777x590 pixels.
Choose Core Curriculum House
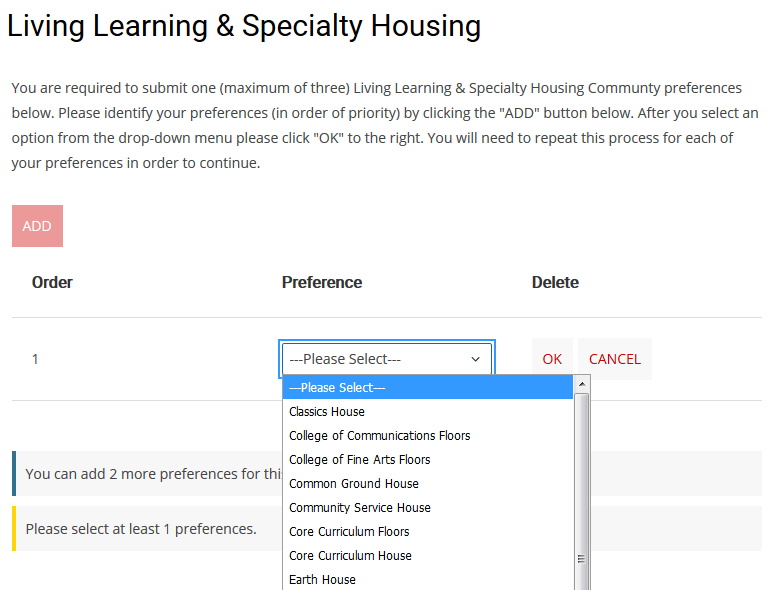350,556
